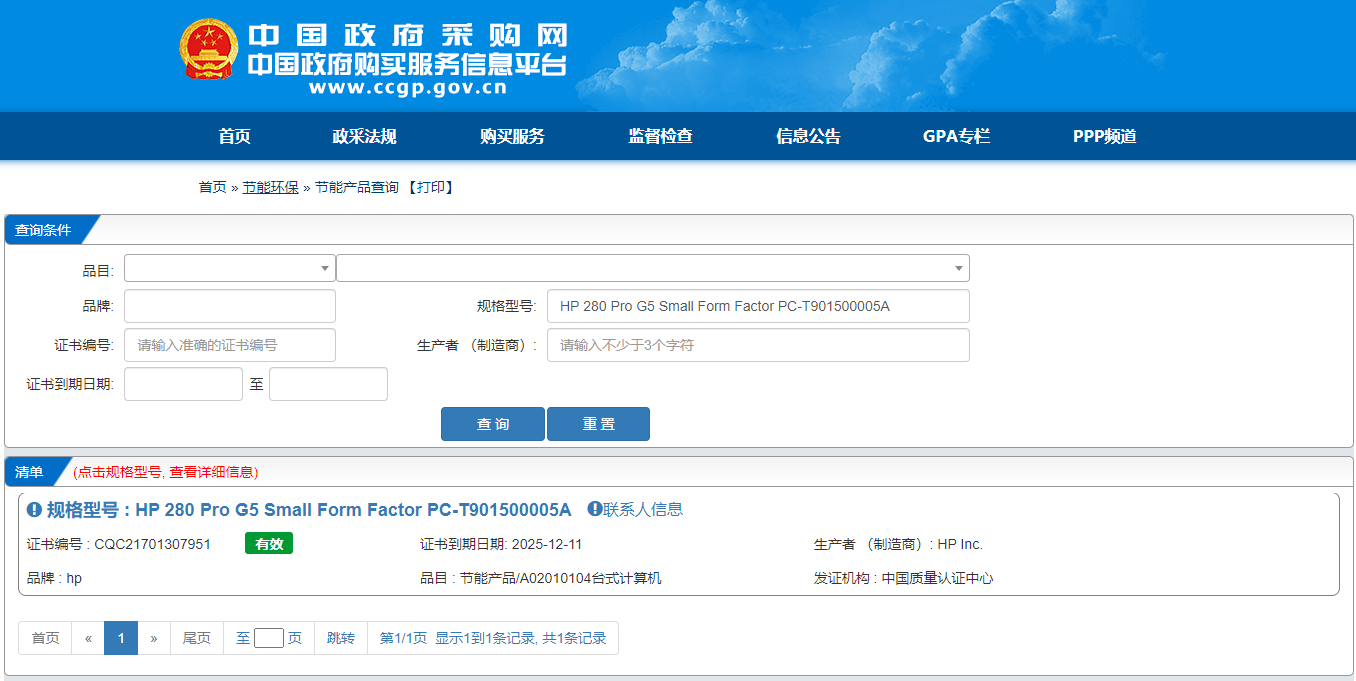Focus the 证书编号 input field
Image resolution: width=1356 pixels, height=681 pixels.
230,345
